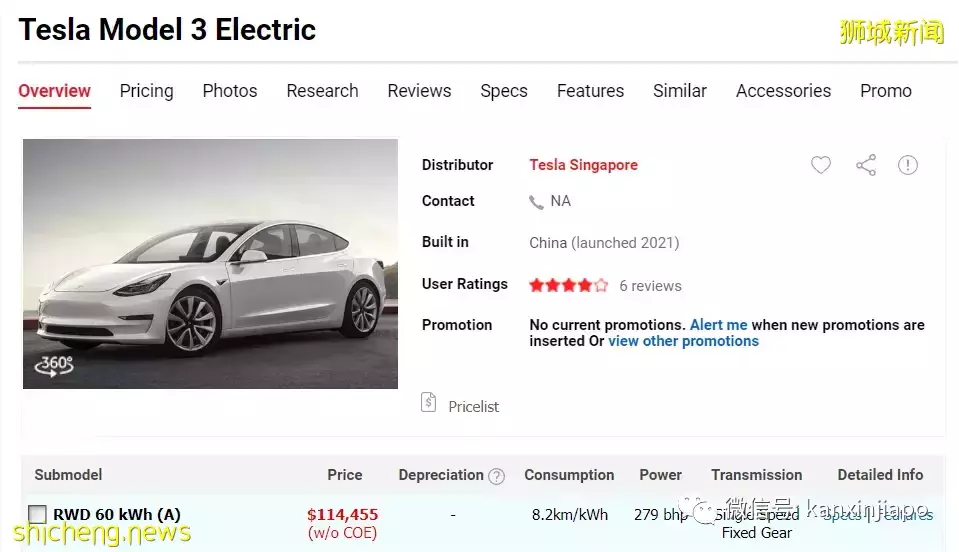Viewport: 959px width, 552px height.
Task: Click the Tesla Singapore distributor link
Action: pyautogui.click(x=583, y=165)
